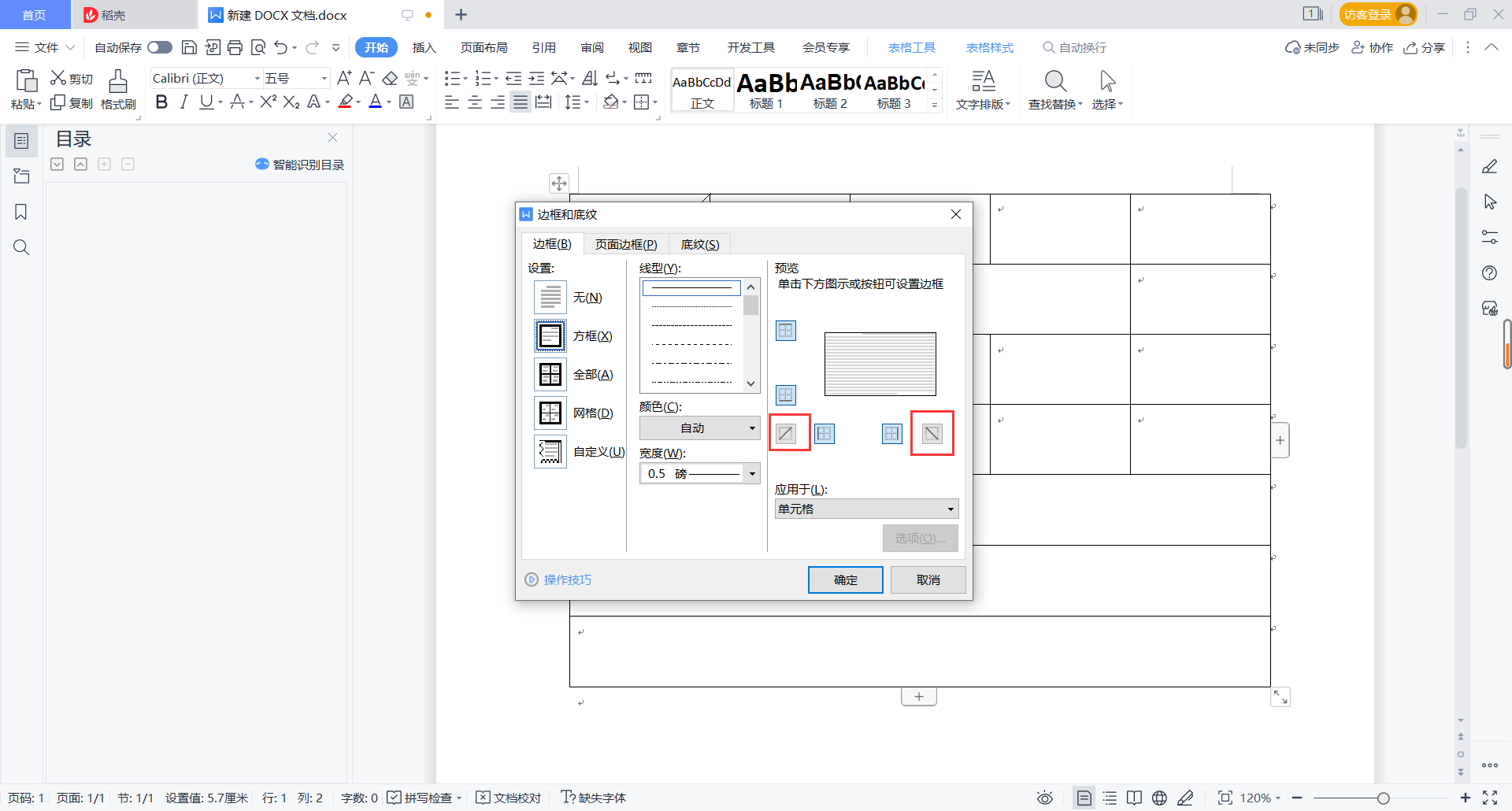This screenshot has width=1512, height=811.
Task: Select the 'All' border setting
Action: (x=550, y=375)
